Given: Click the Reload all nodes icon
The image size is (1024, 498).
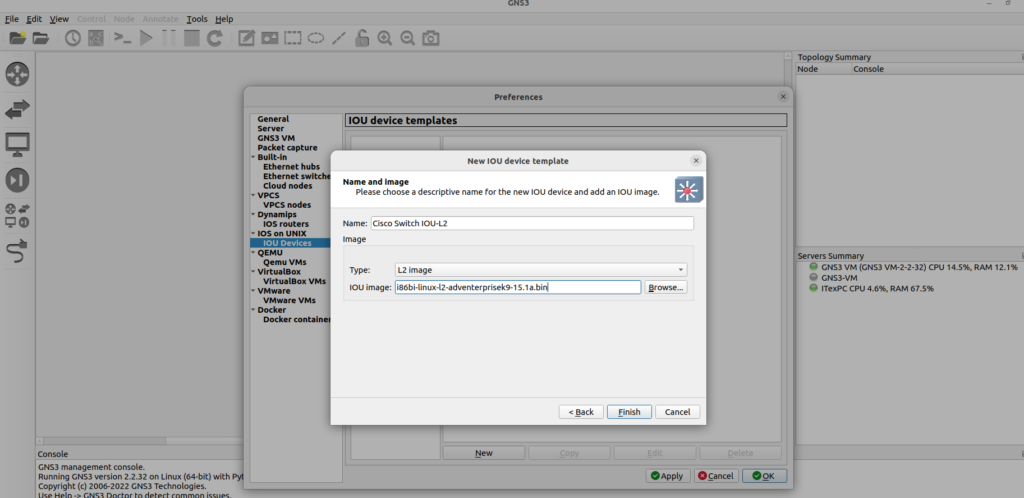Looking at the screenshot, I should coord(214,38).
